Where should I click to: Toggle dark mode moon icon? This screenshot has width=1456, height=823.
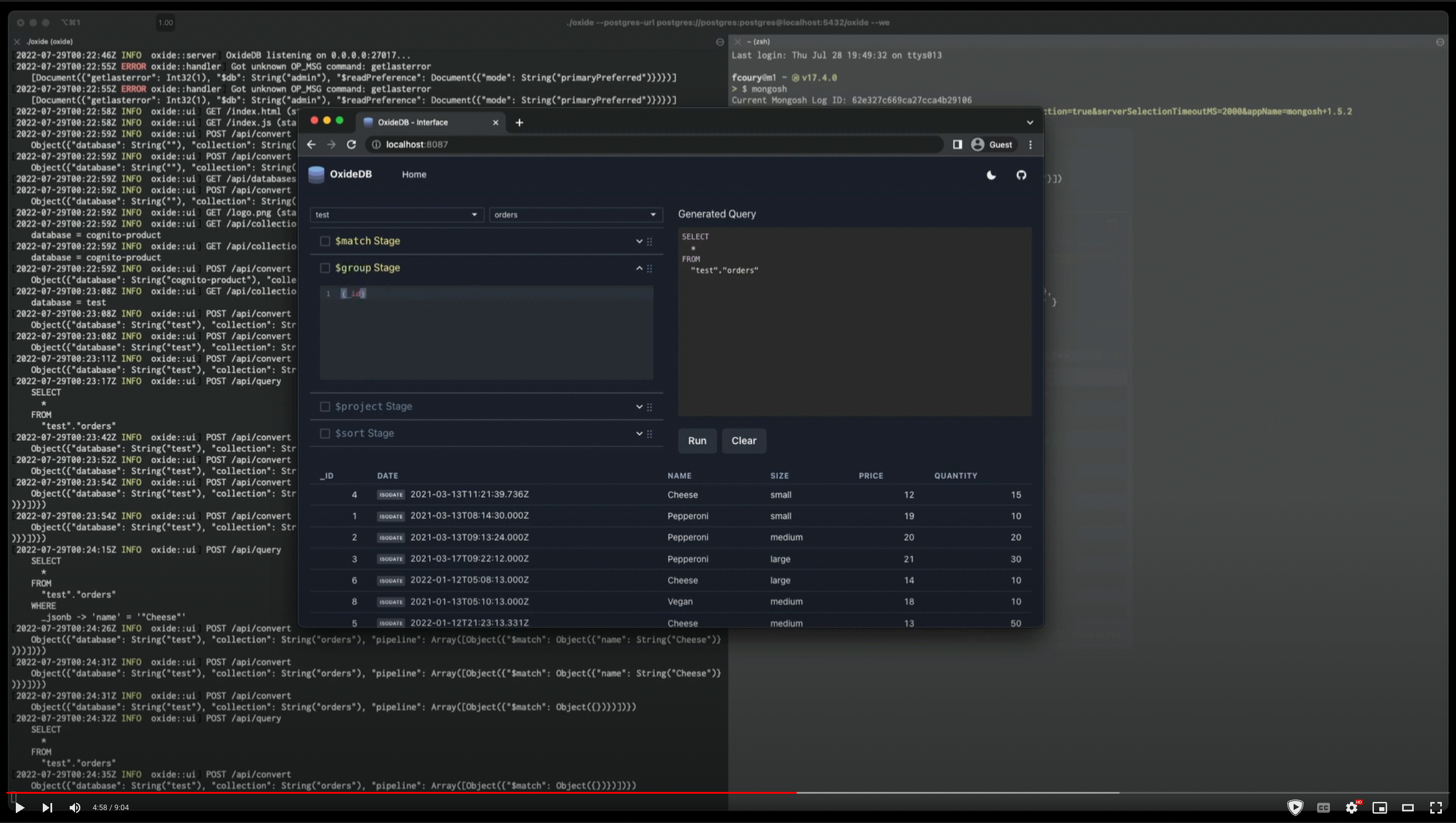[991, 175]
